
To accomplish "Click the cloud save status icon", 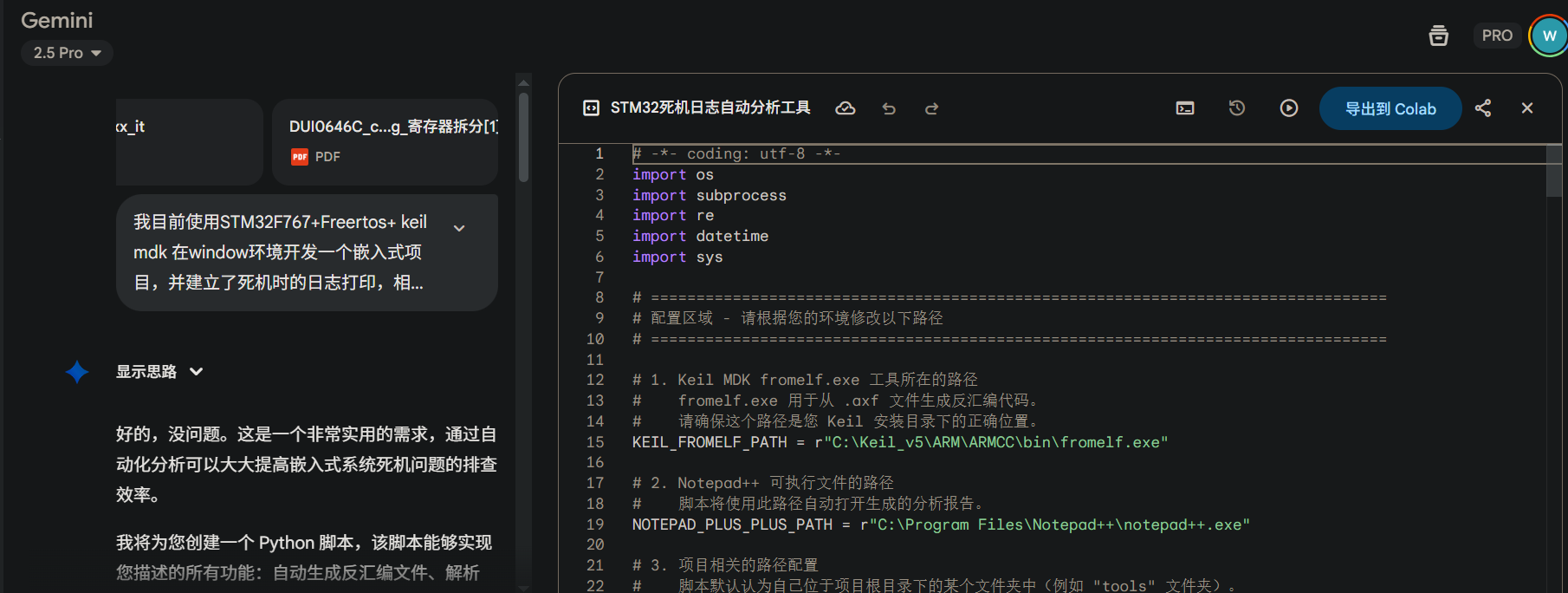I will [x=845, y=108].
